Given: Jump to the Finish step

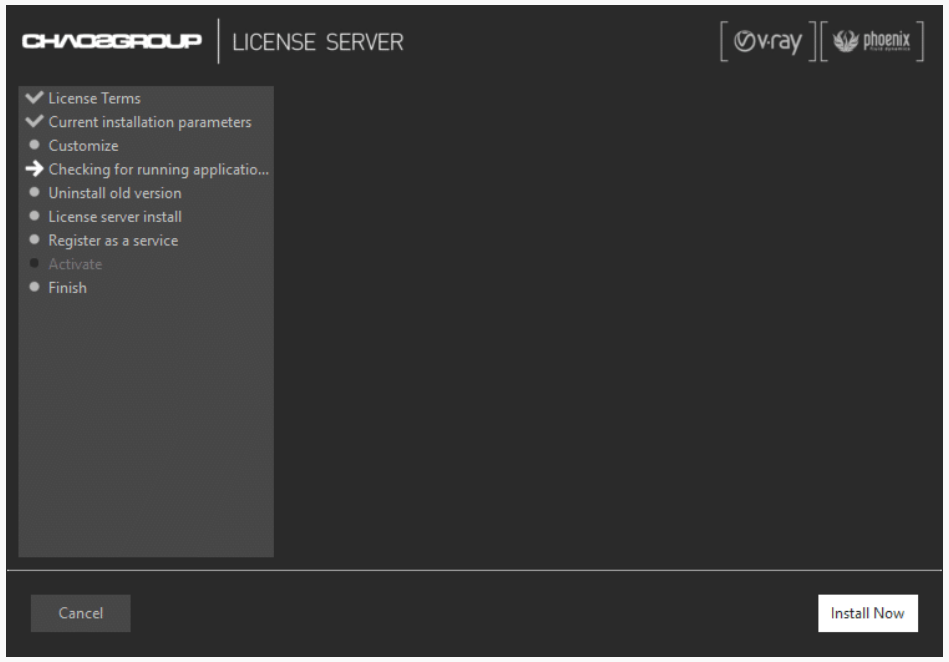Looking at the screenshot, I should coord(67,287).
